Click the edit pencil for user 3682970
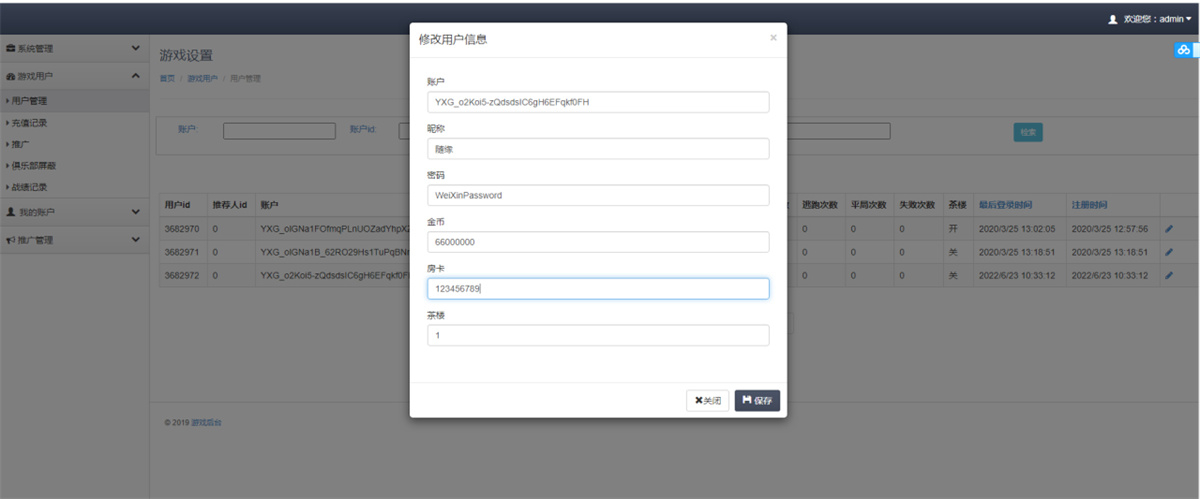The image size is (1200, 499). [1169, 228]
